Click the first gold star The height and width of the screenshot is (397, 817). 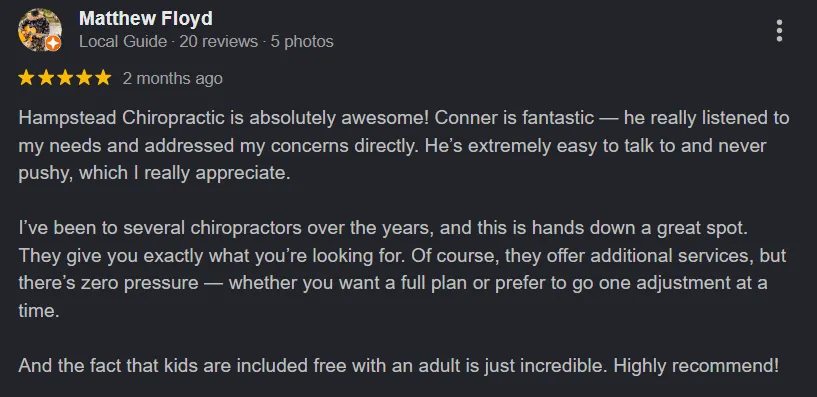[26, 78]
